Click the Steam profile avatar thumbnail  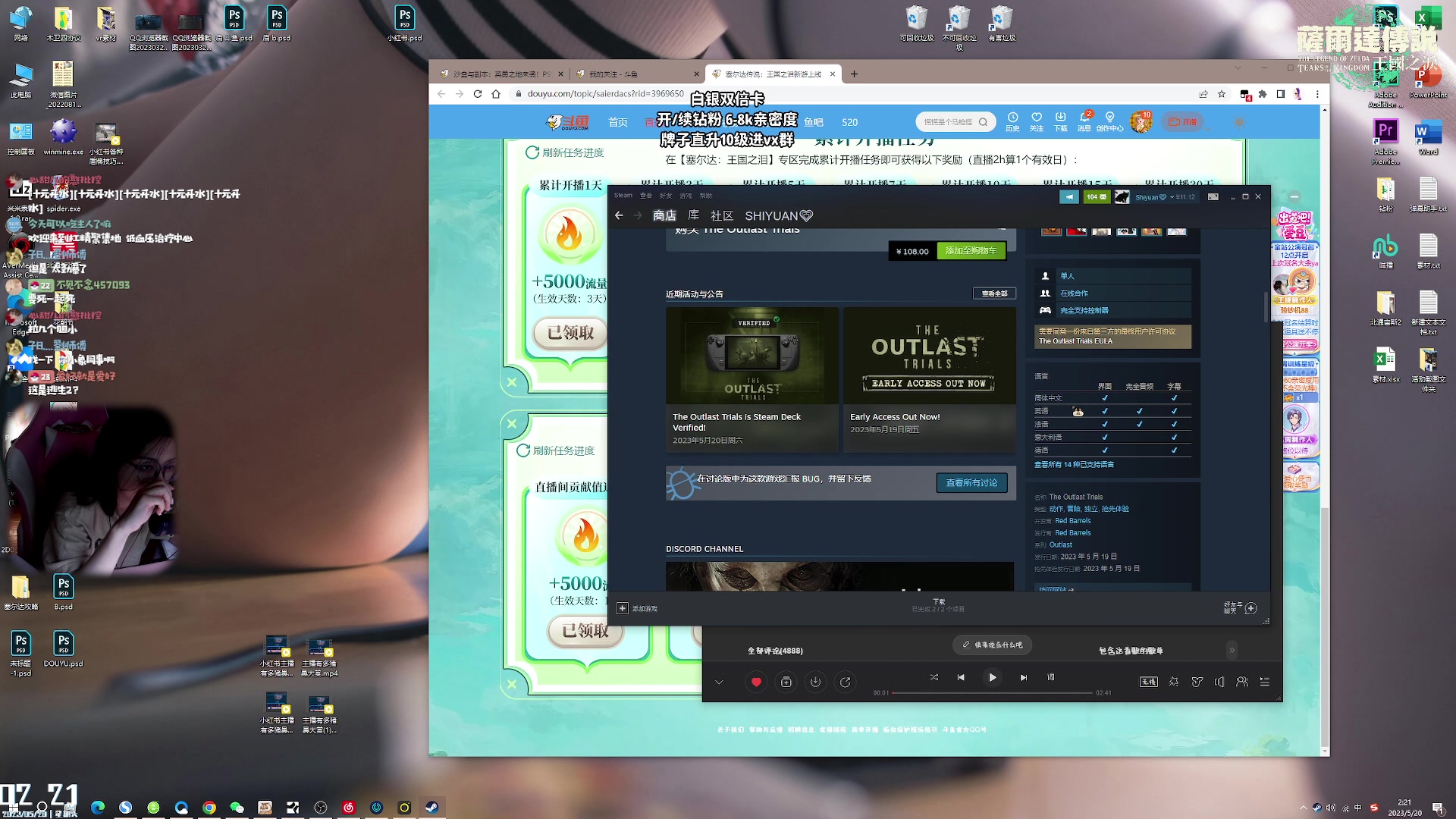[1122, 197]
